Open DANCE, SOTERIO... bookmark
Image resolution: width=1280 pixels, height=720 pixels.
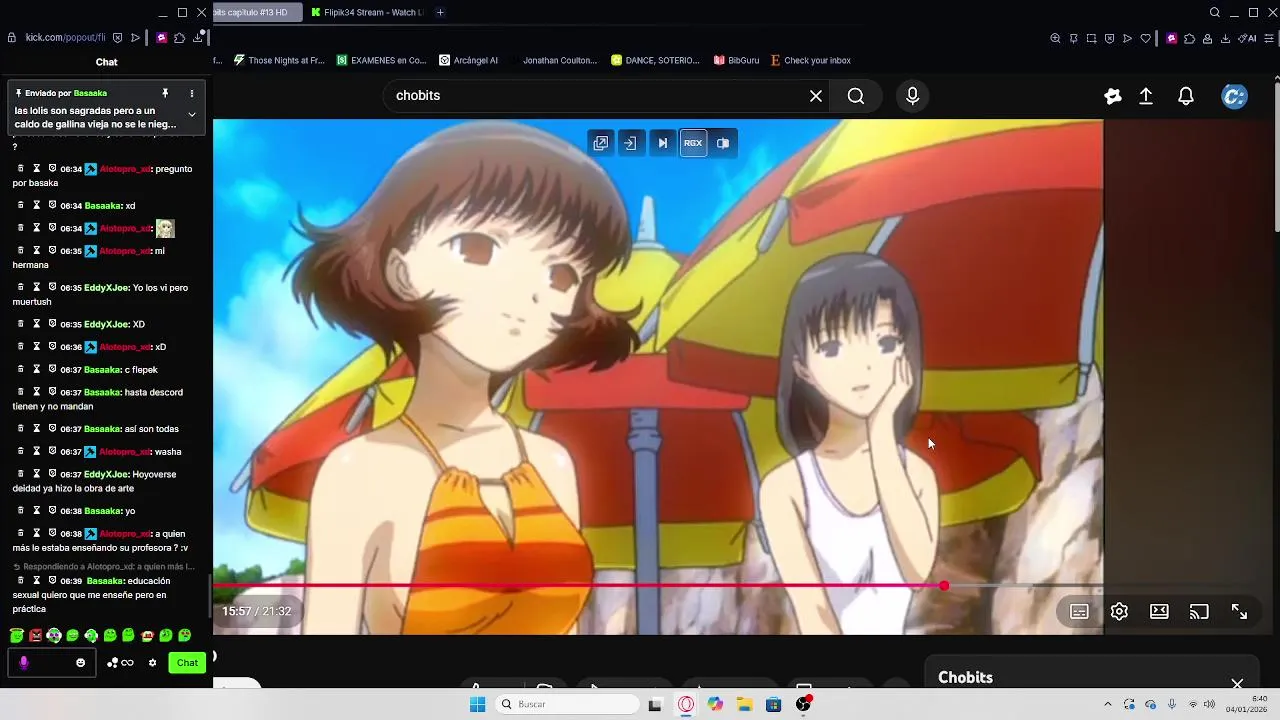pos(655,60)
